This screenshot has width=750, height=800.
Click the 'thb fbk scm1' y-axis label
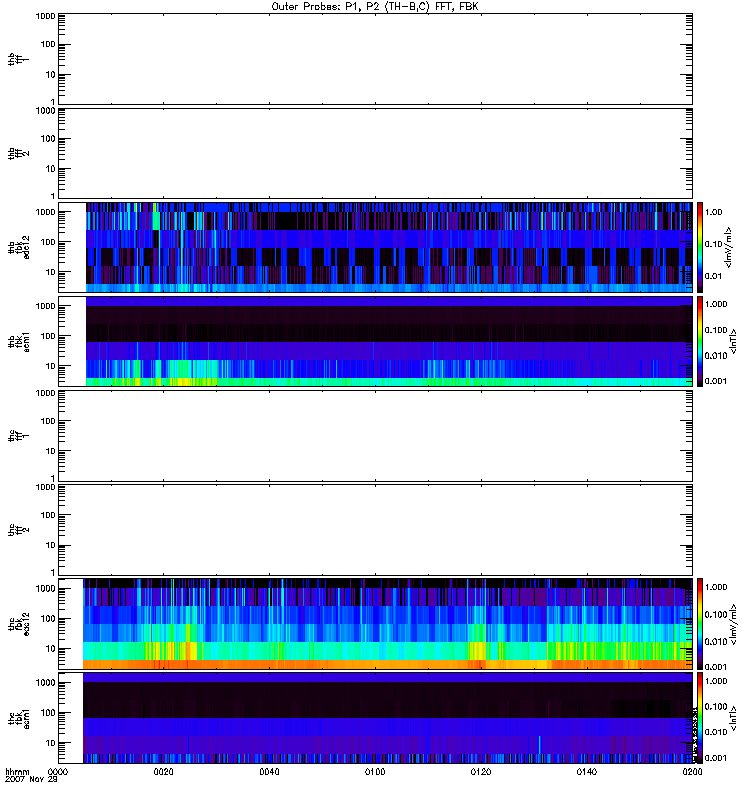[18, 341]
